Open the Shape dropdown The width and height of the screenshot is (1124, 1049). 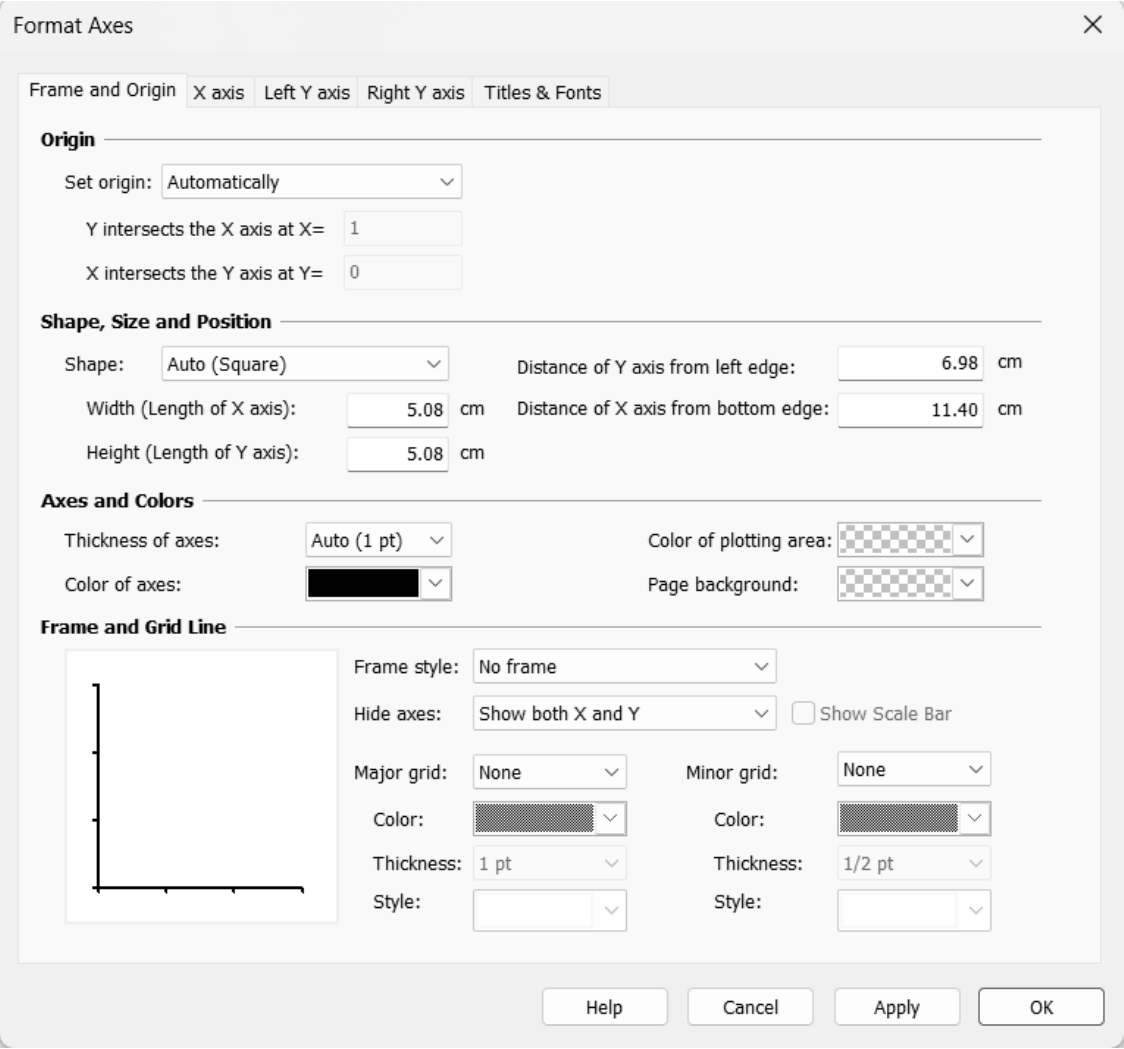pyautogui.click(x=305, y=364)
